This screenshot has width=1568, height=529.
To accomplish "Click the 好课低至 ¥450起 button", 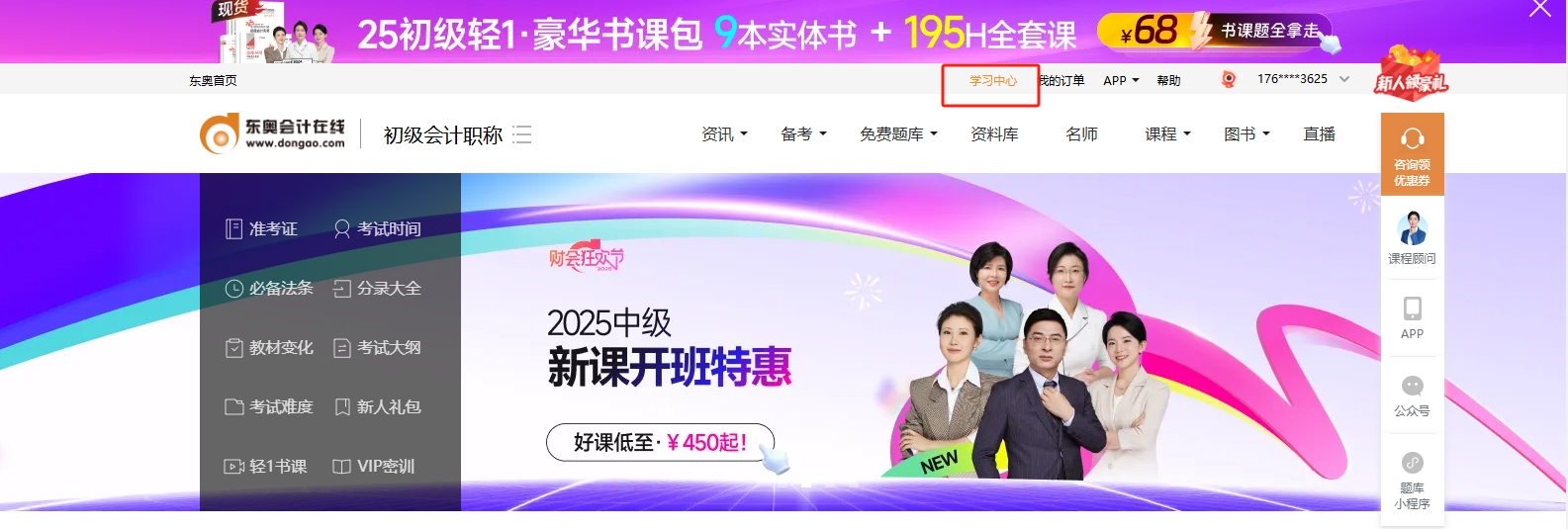I will (x=660, y=442).
